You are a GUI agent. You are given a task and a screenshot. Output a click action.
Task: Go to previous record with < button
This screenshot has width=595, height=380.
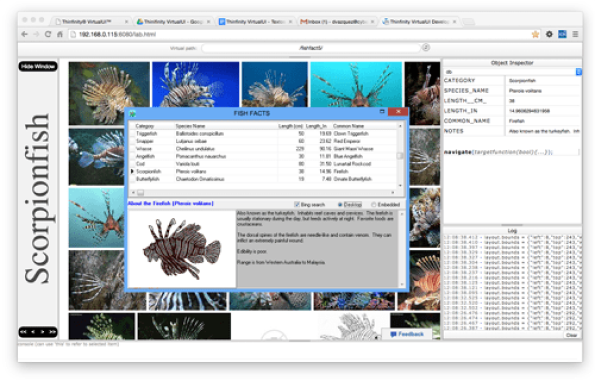coord(33,332)
